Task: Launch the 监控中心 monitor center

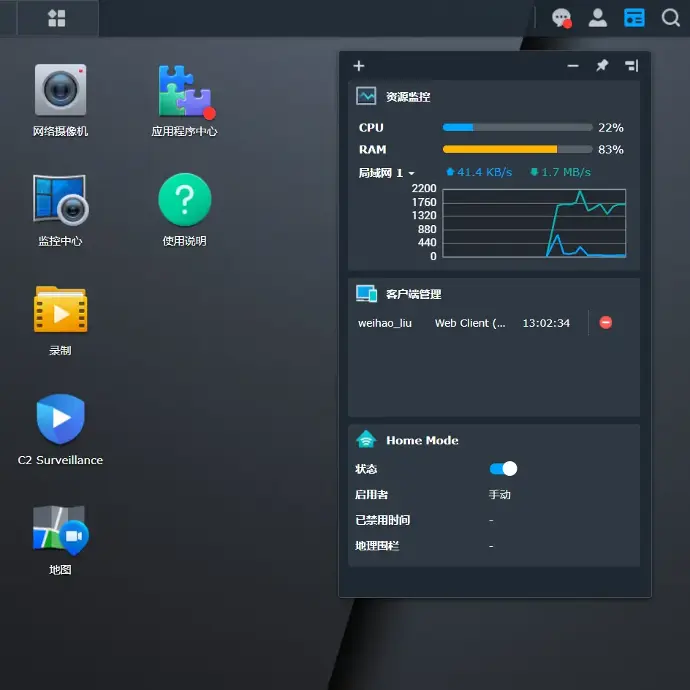Action: coord(60,200)
